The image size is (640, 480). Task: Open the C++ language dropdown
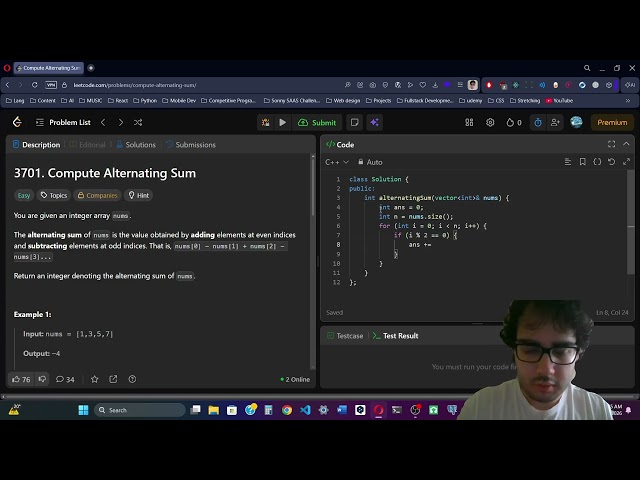(337, 162)
